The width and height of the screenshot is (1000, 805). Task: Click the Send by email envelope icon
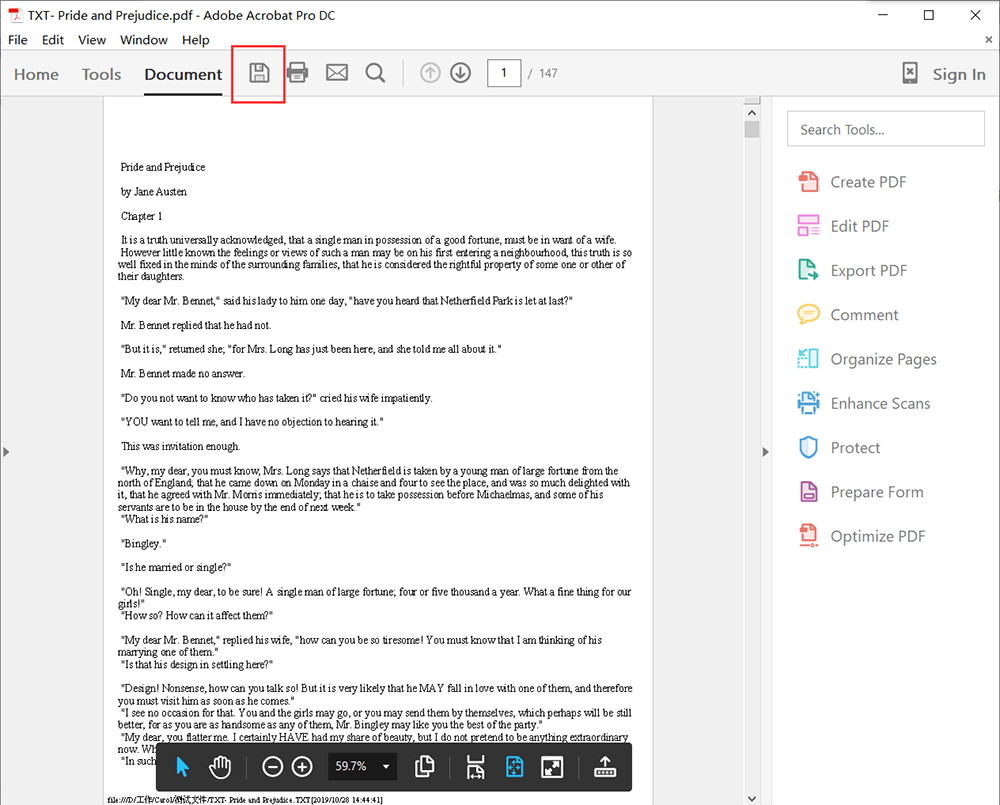pos(337,73)
